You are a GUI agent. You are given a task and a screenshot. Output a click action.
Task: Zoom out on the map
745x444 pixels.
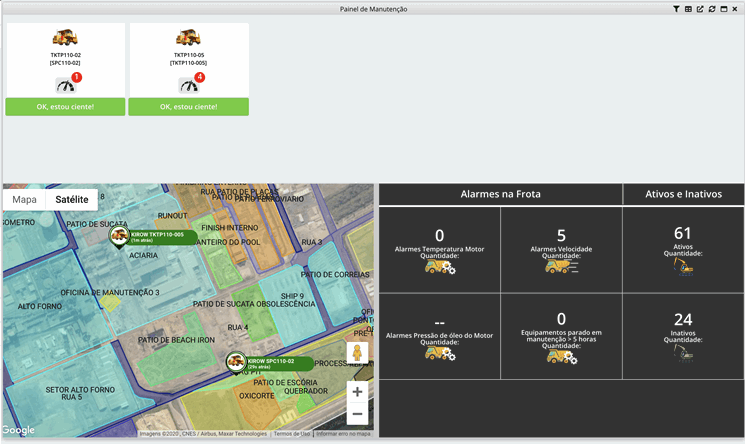[x=357, y=413]
